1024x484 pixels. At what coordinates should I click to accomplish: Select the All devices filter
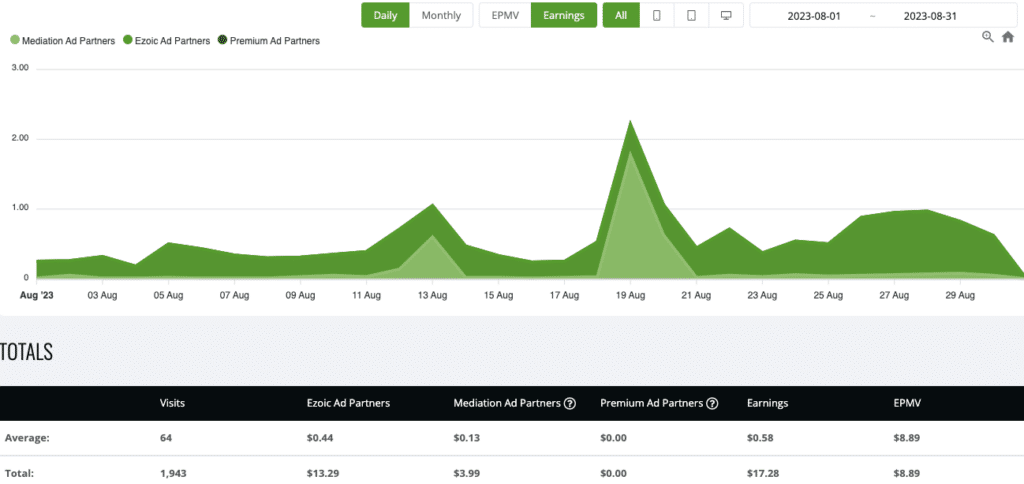tap(621, 16)
